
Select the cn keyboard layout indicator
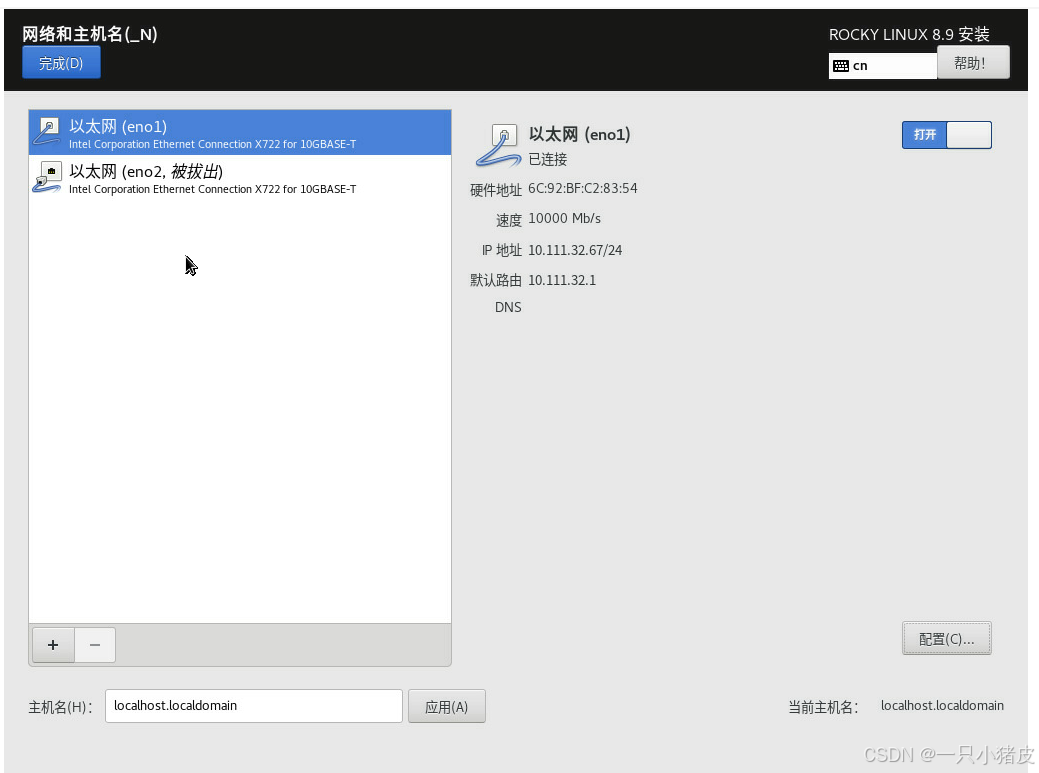click(x=882, y=66)
